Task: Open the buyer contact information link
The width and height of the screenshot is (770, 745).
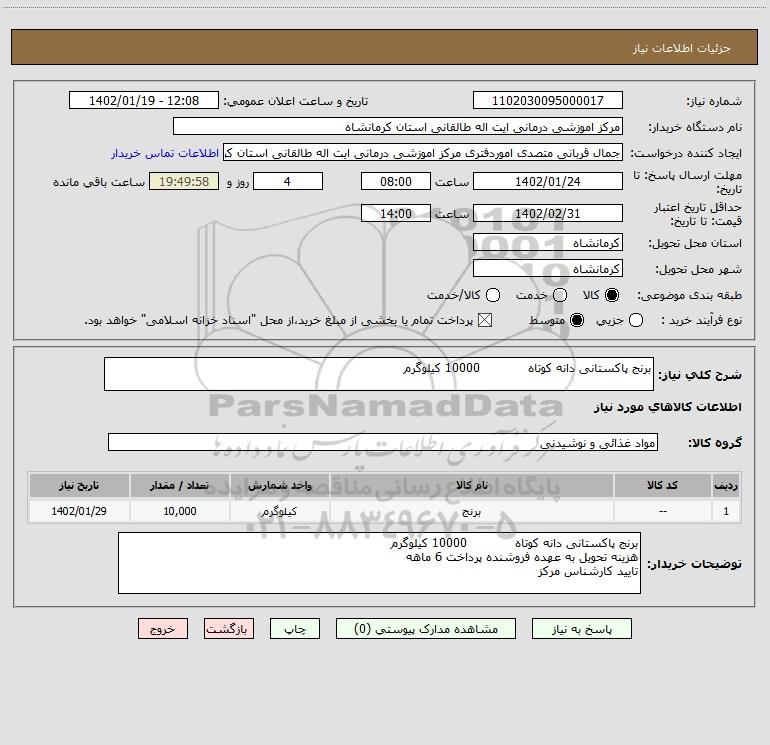Action: click(x=165, y=153)
